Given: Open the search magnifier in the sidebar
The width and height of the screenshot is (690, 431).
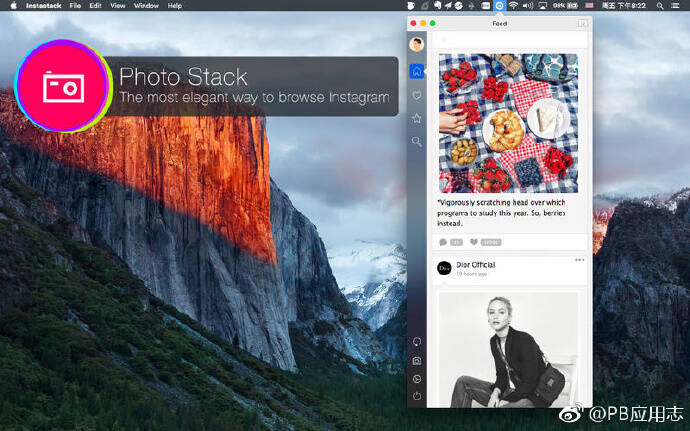Looking at the screenshot, I should pos(416,141).
